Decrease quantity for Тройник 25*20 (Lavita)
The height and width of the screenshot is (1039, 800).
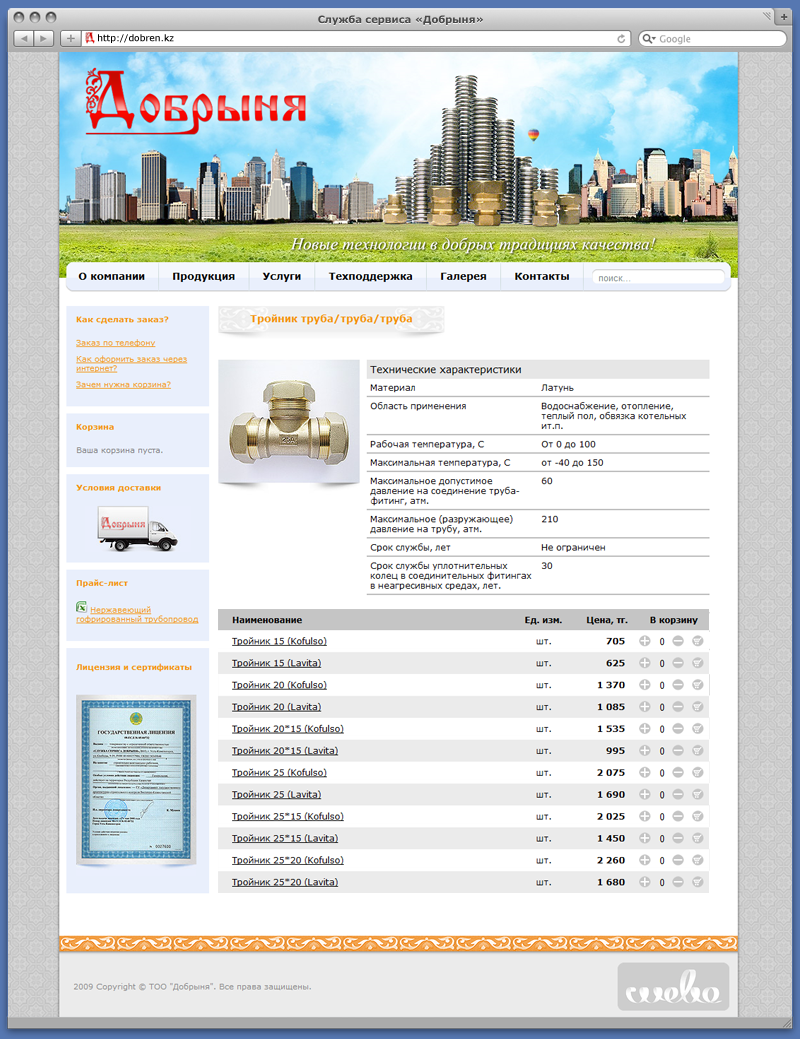(677, 881)
